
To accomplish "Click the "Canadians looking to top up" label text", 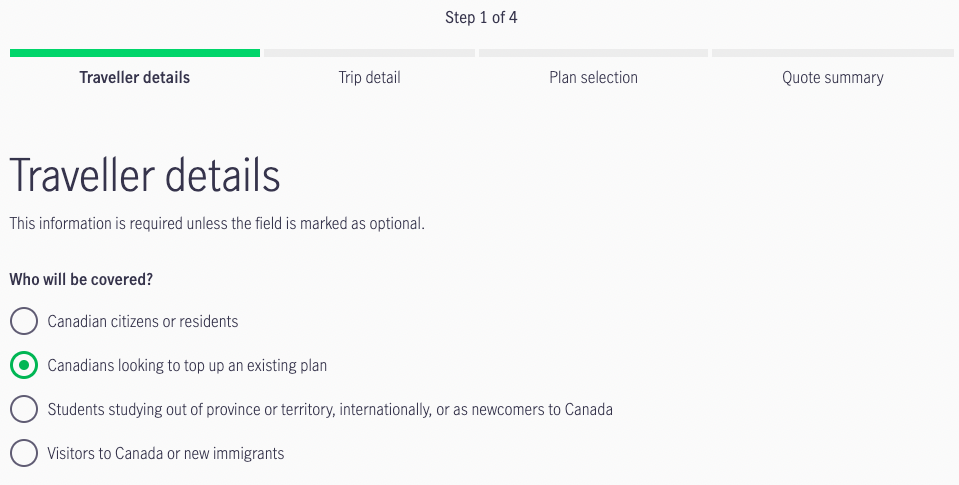I will [187, 365].
